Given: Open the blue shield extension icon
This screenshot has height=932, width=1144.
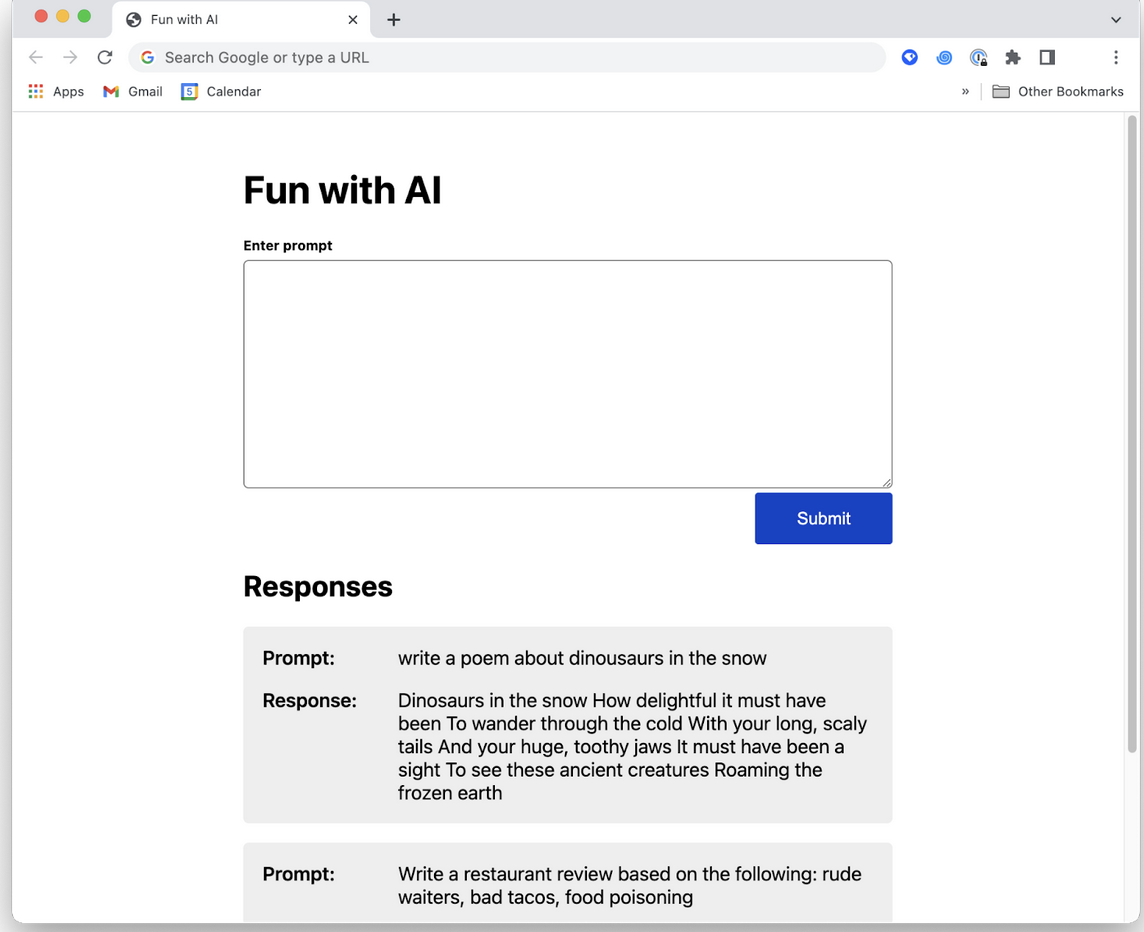Looking at the screenshot, I should point(909,58).
